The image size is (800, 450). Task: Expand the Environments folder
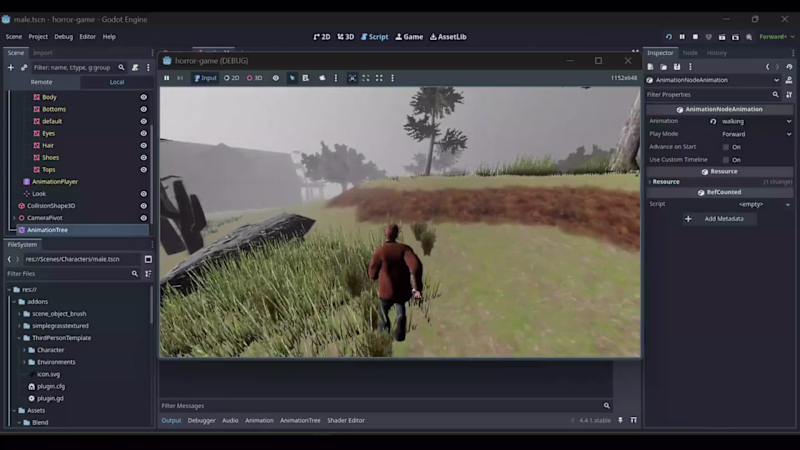click(x=24, y=362)
